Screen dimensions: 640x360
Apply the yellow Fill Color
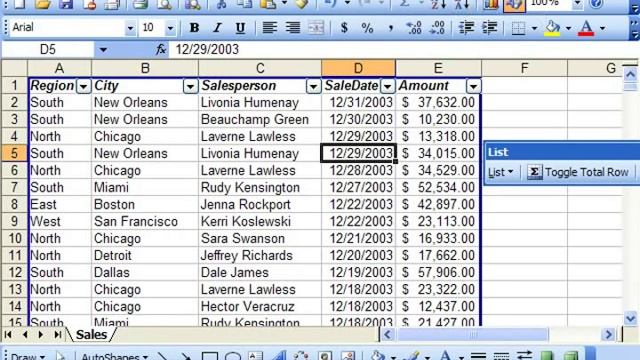(552, 28)
